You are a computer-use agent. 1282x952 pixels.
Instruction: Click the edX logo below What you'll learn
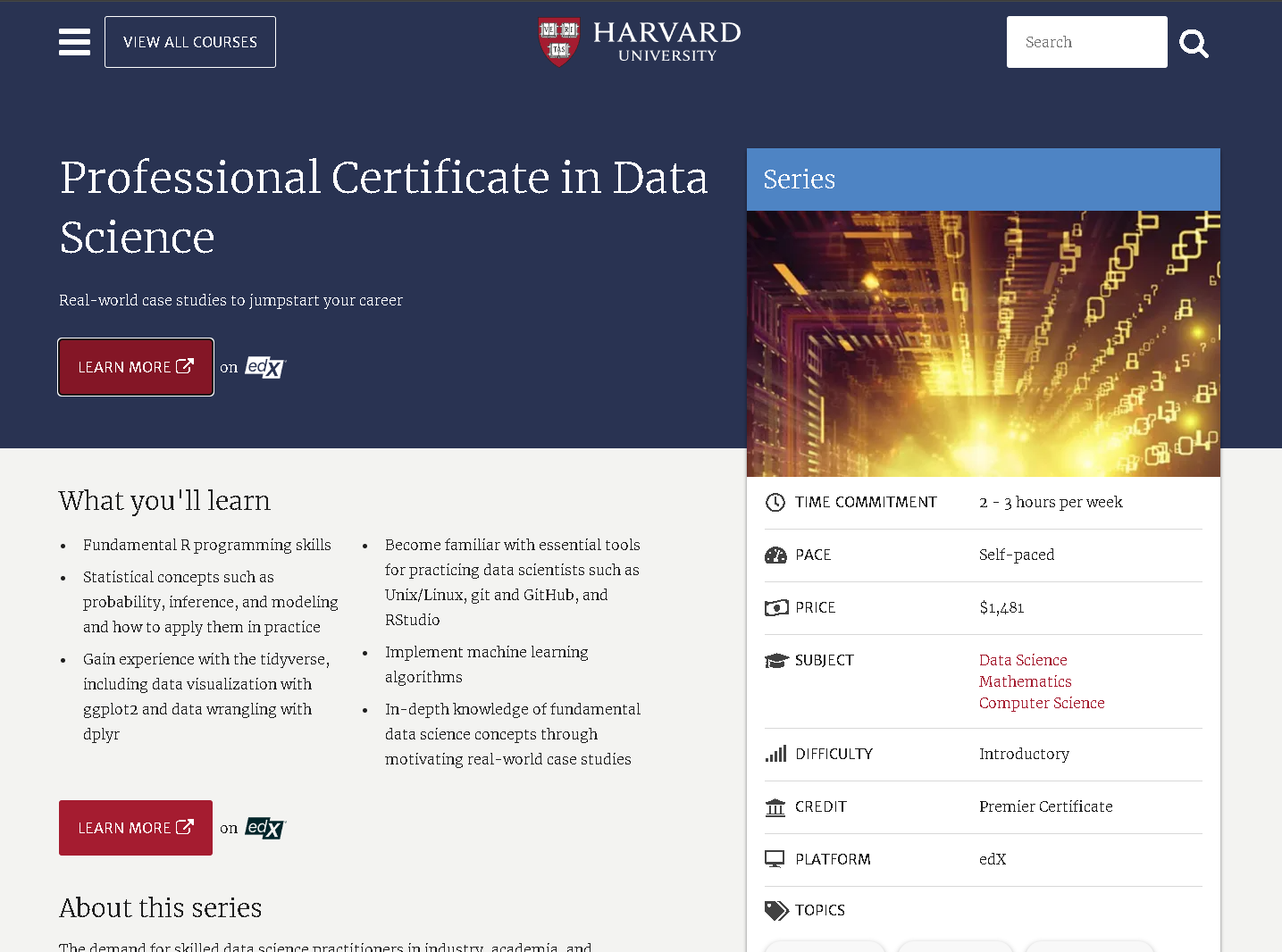click(x=265, y=828)
